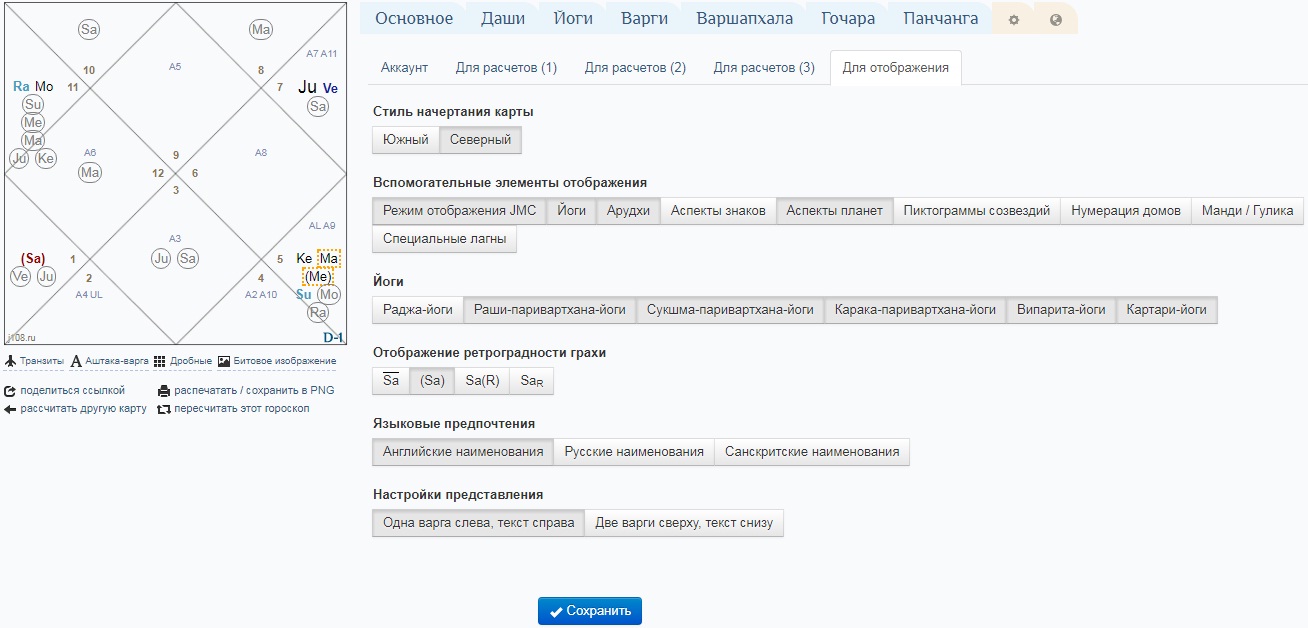1308x628 pixels.
Task: Click the share link icon
Action: click(10, 391)
